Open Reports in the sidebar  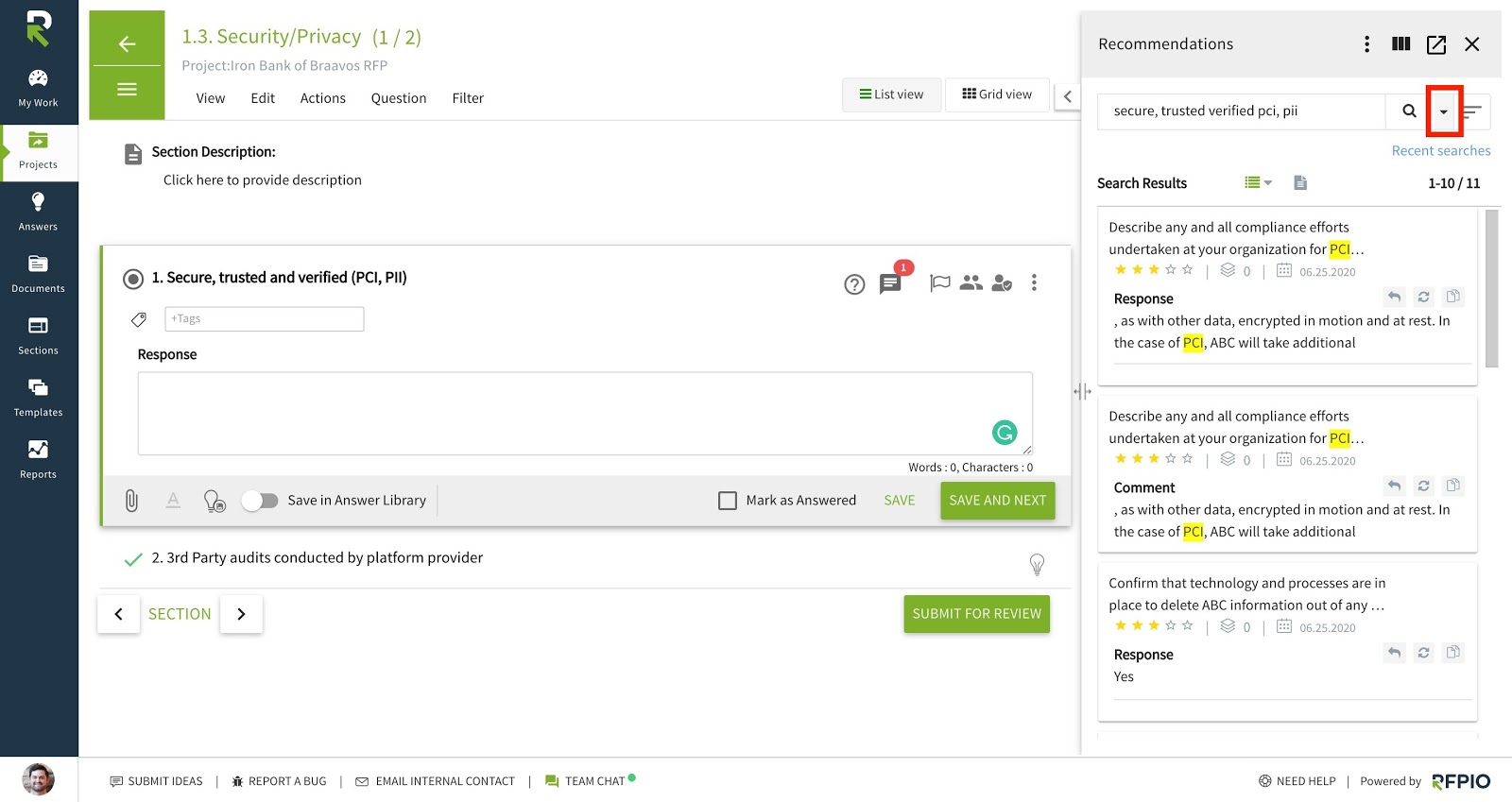click(x=38, y=460)
